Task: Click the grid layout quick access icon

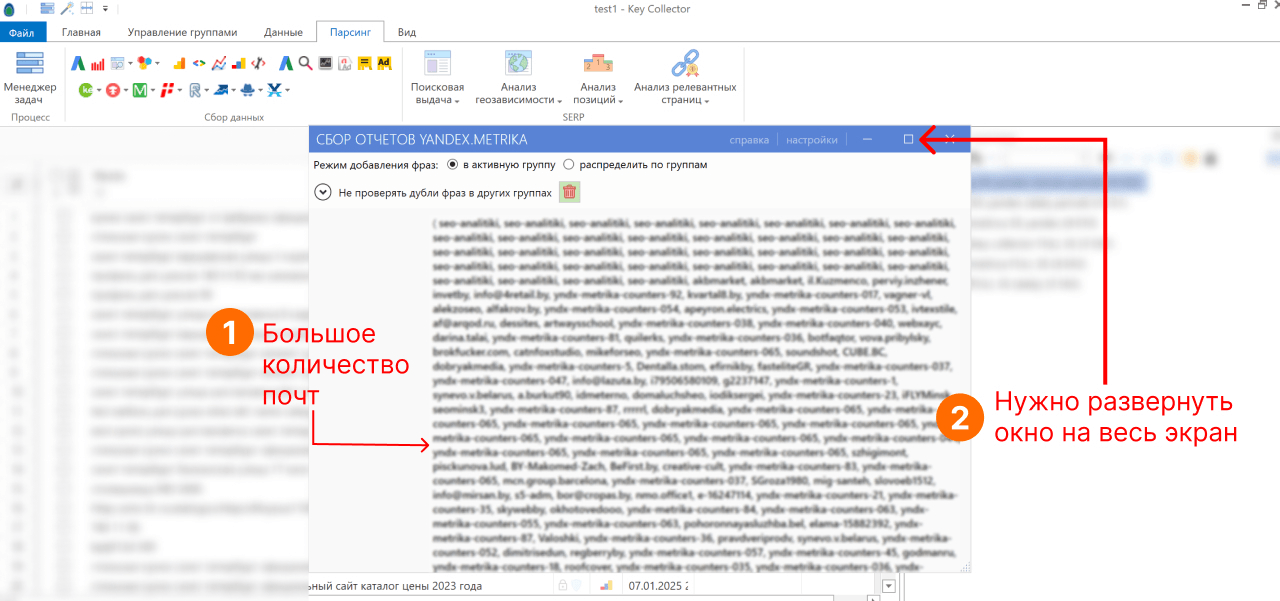Action: coord(87,8)
